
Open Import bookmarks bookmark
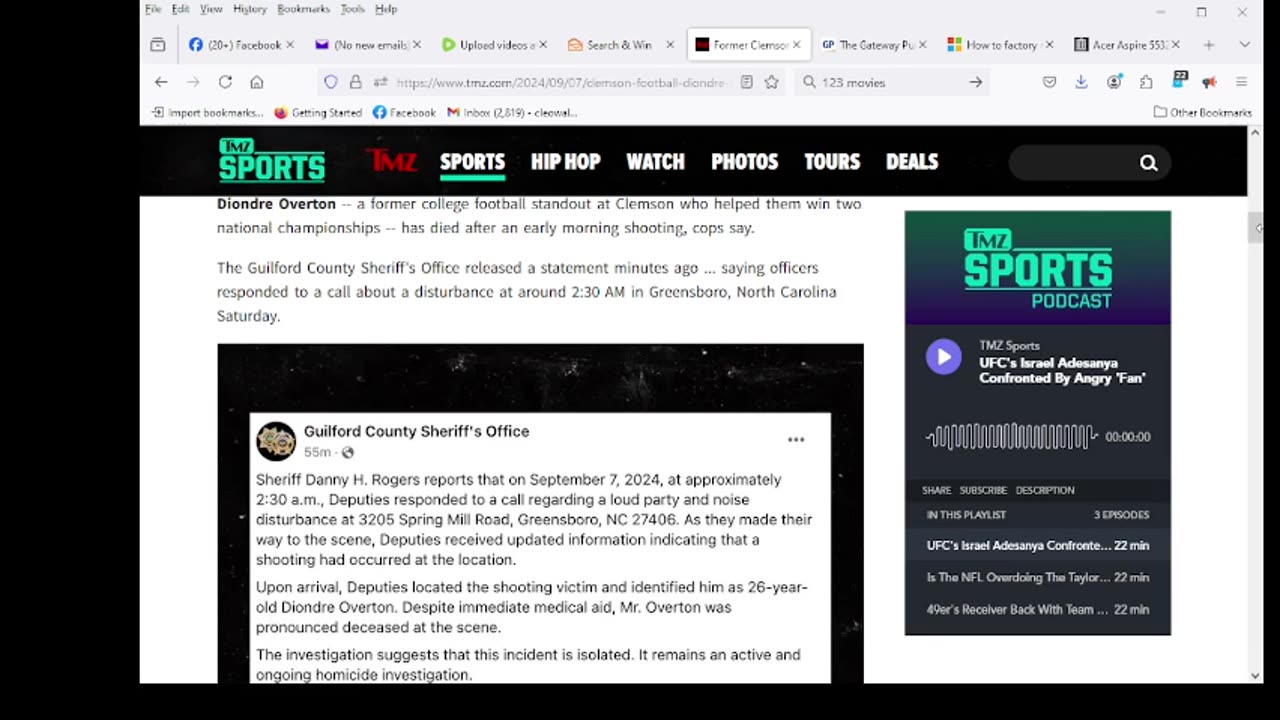[208, 112]
